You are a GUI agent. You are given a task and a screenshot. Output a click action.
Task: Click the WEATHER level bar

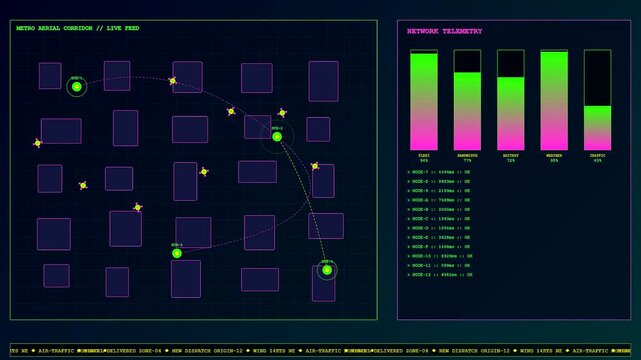pyautogui.click(x=554, y=100)
